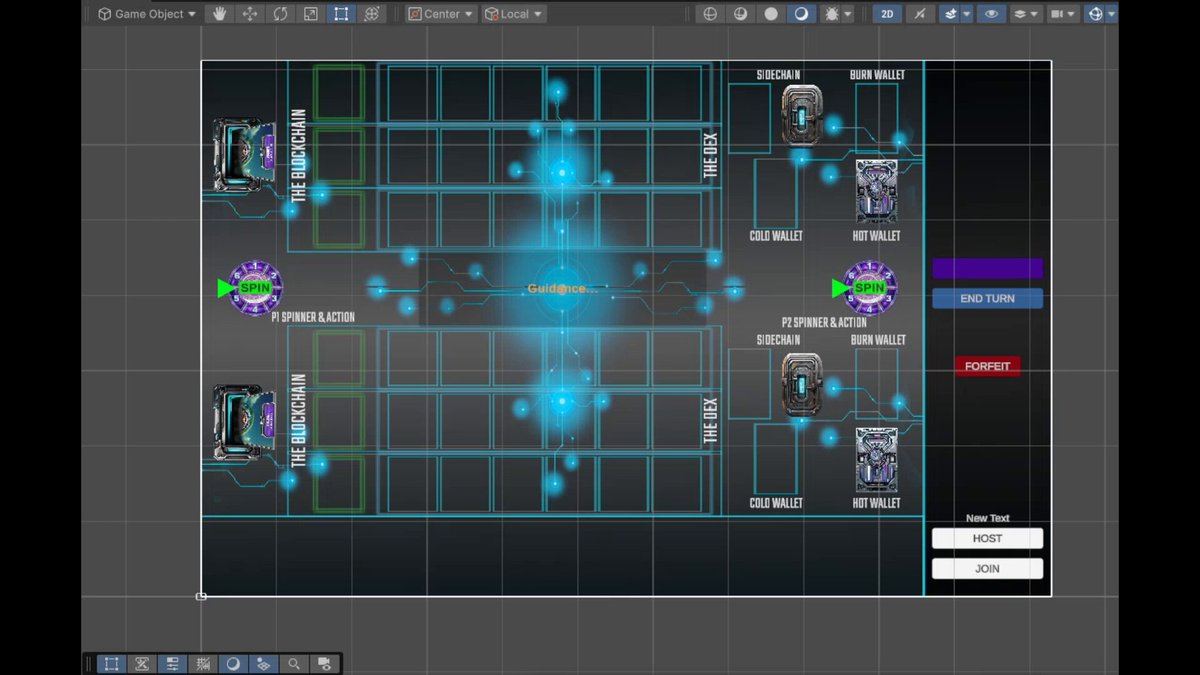
Task: Click the P1 SPIN wheel
Action: tap(255, 288)
